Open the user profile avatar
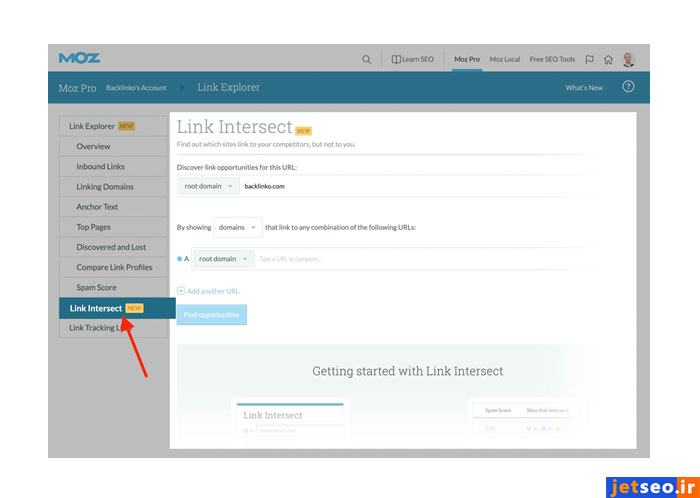Screen dimensions: 700x498 pos(628,59)
